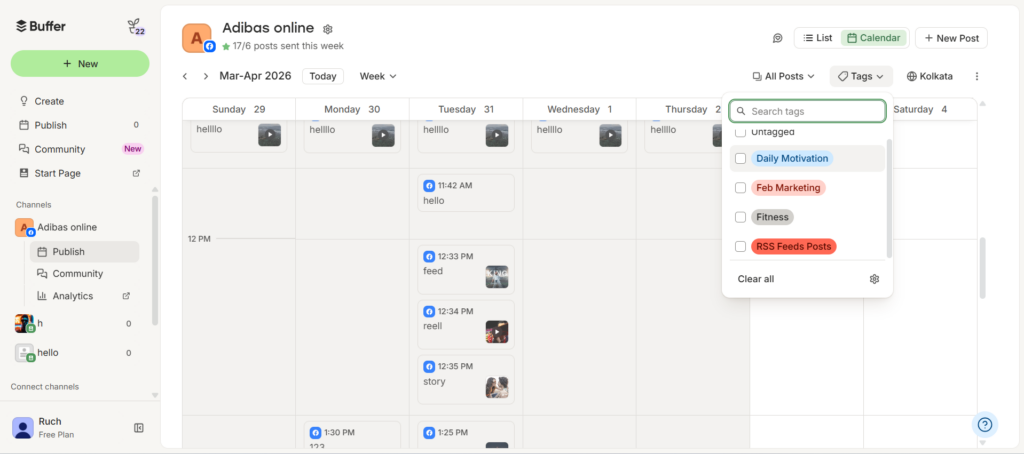Open the All Posts filter dropdown
This screenshot has height=454, width=1024.
(783, 76)
